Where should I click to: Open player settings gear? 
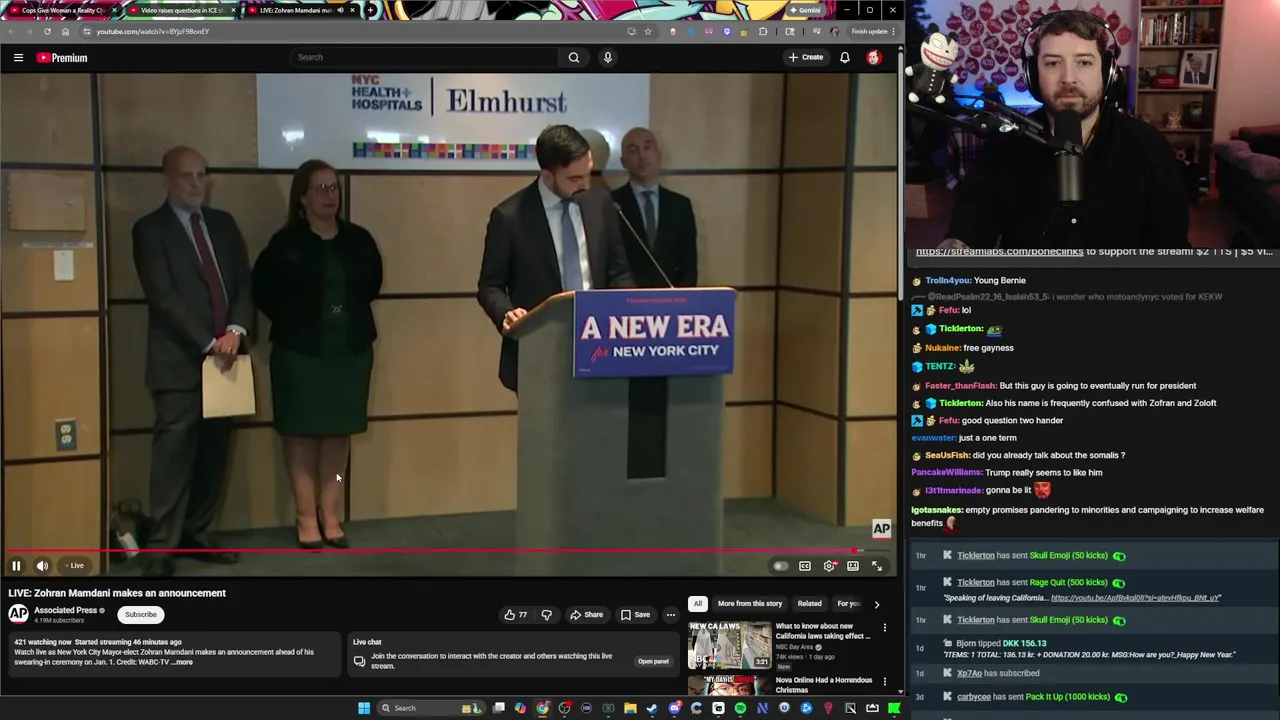pos(829,566)
